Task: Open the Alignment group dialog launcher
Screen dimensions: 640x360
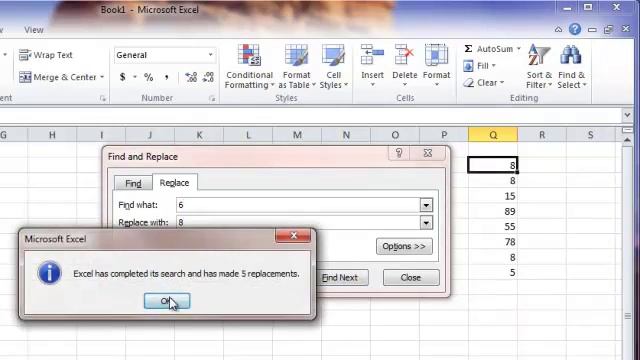Action: (x=102, y=98)
